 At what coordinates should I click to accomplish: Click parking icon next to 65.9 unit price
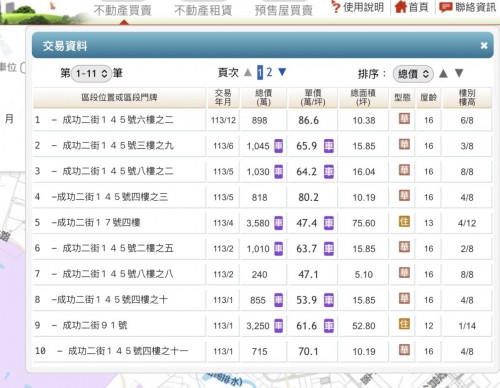tap(329, 146)
